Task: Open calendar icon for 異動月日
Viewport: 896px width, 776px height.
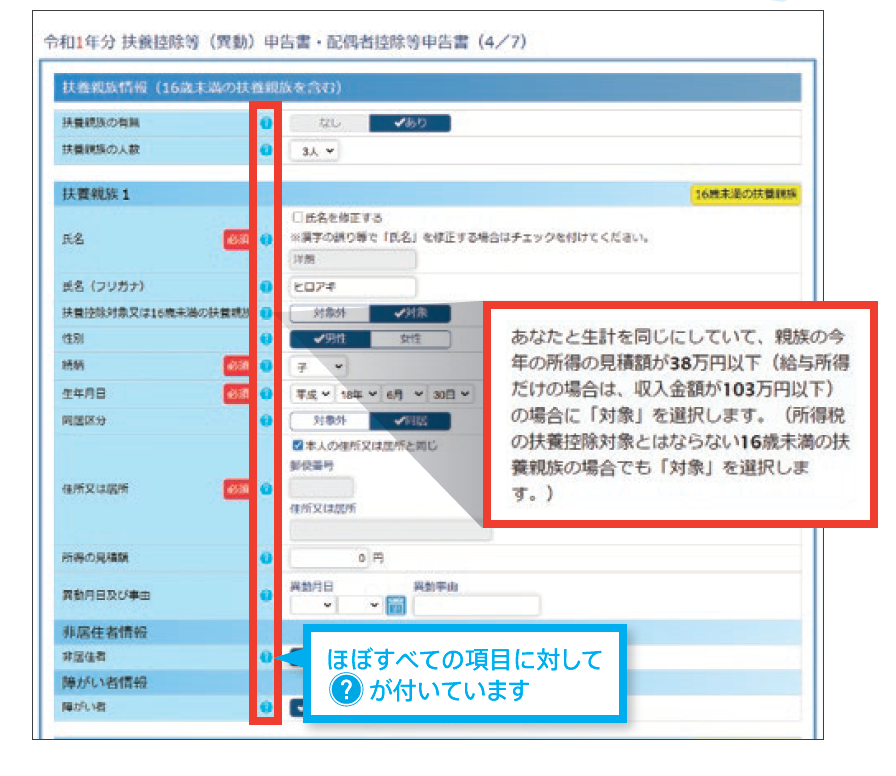Action: pyautogui.click(x=395, y=605)
